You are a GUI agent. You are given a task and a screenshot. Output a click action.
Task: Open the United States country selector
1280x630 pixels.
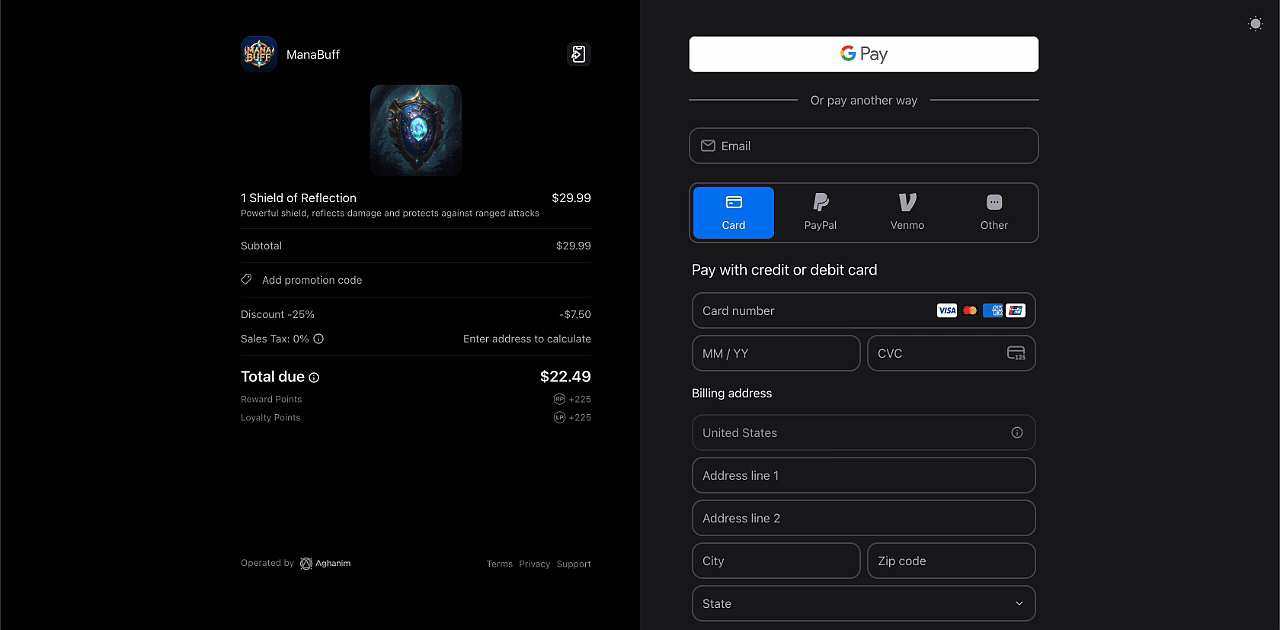850,433
